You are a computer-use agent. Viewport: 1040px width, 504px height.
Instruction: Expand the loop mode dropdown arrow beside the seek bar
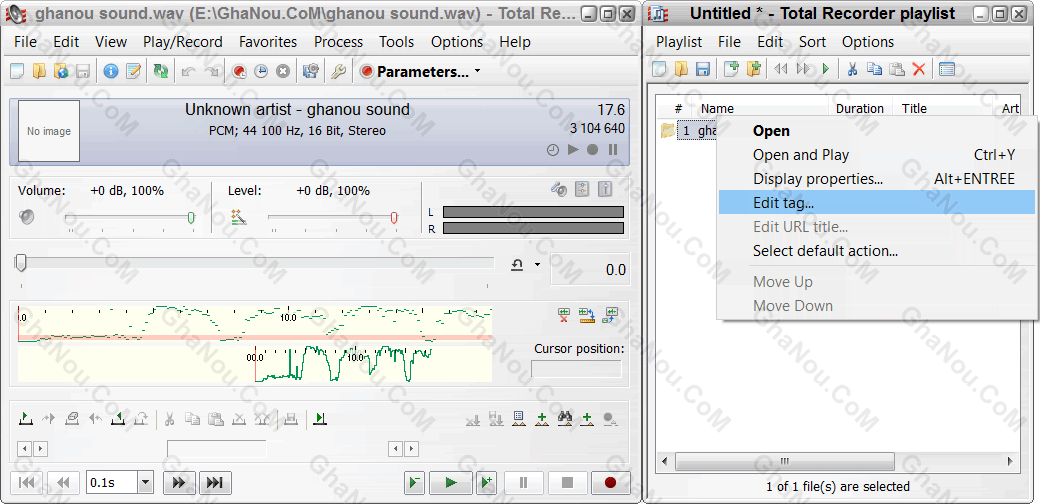point(537,265)
